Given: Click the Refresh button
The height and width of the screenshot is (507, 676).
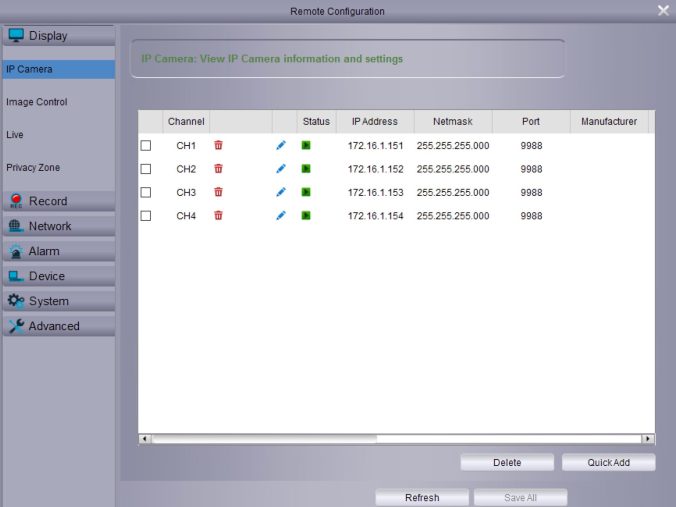Looking at the screenshot, I should [x=421, y=497].
